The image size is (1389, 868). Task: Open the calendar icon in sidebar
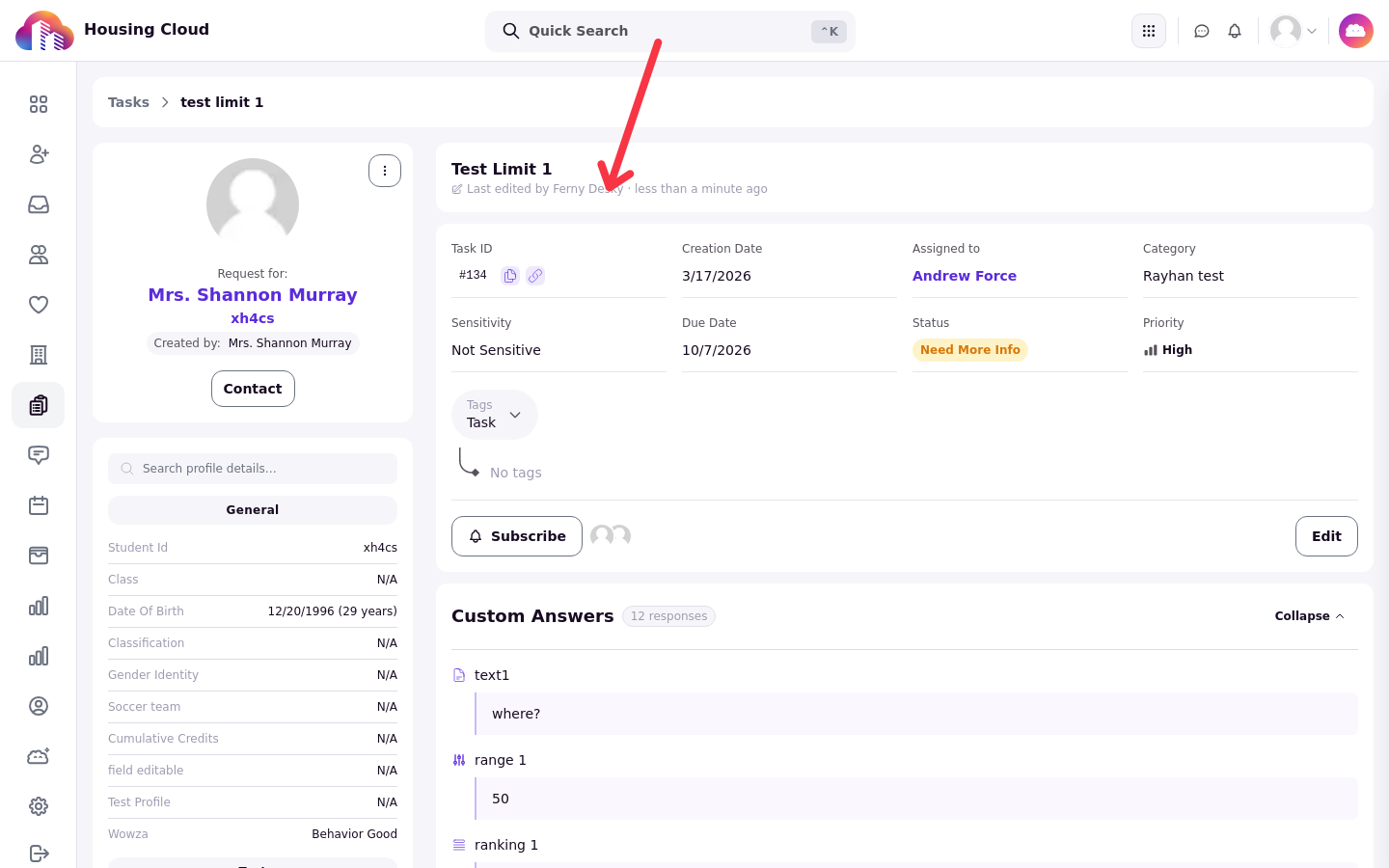[x=39, y=505]
